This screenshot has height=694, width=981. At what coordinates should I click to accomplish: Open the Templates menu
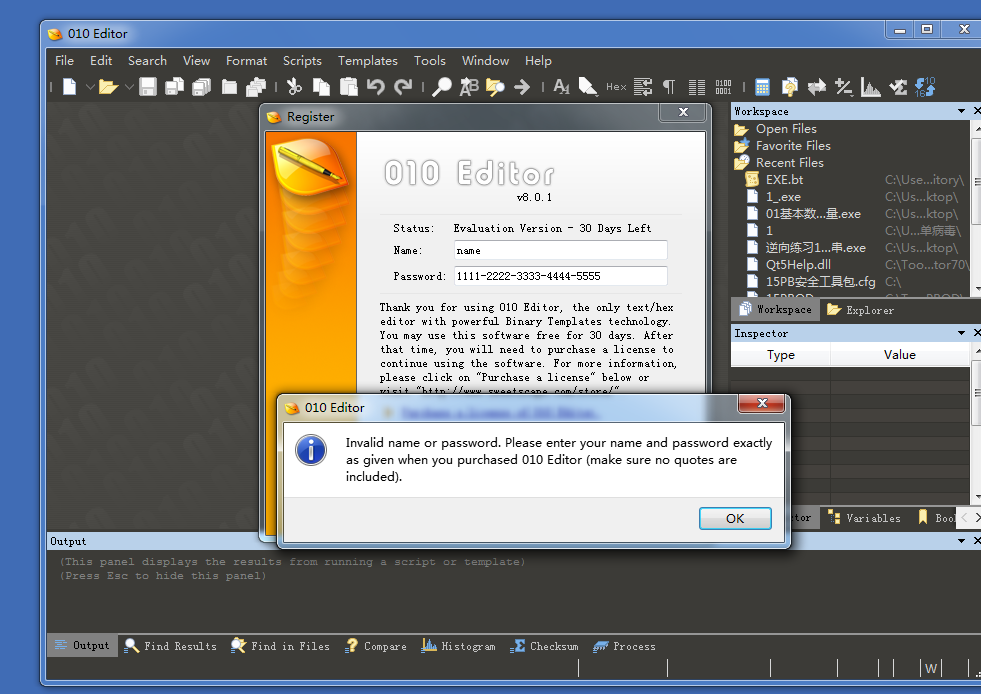click(x=368, y=61)
